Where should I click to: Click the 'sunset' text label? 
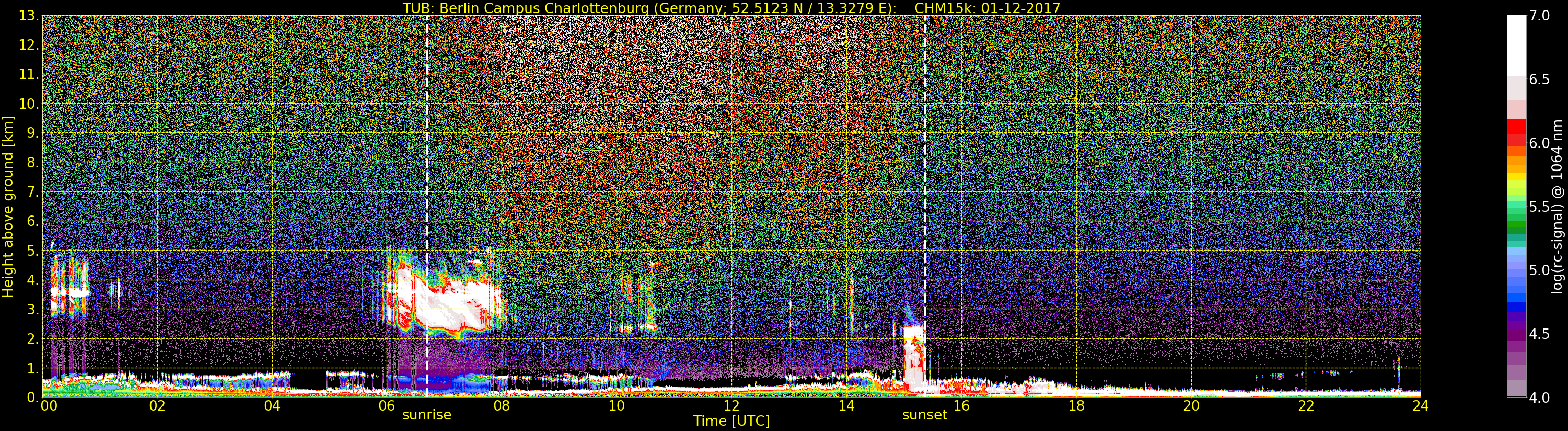(925, 415)
